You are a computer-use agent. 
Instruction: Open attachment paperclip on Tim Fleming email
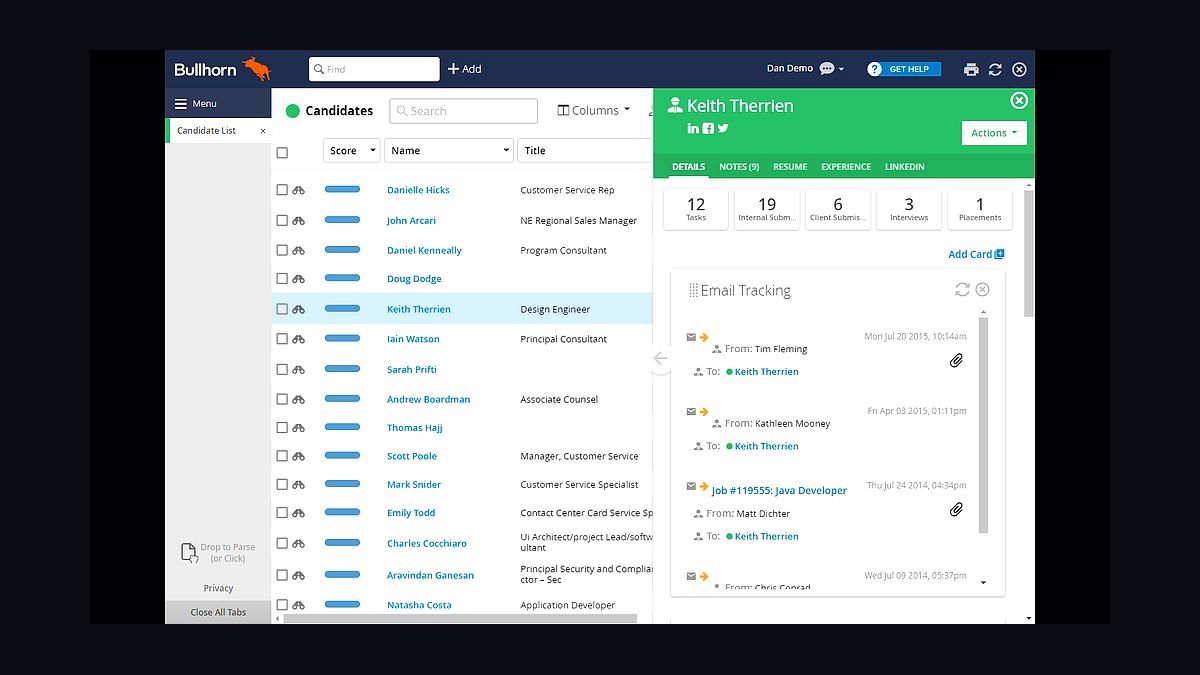[956, 360]
